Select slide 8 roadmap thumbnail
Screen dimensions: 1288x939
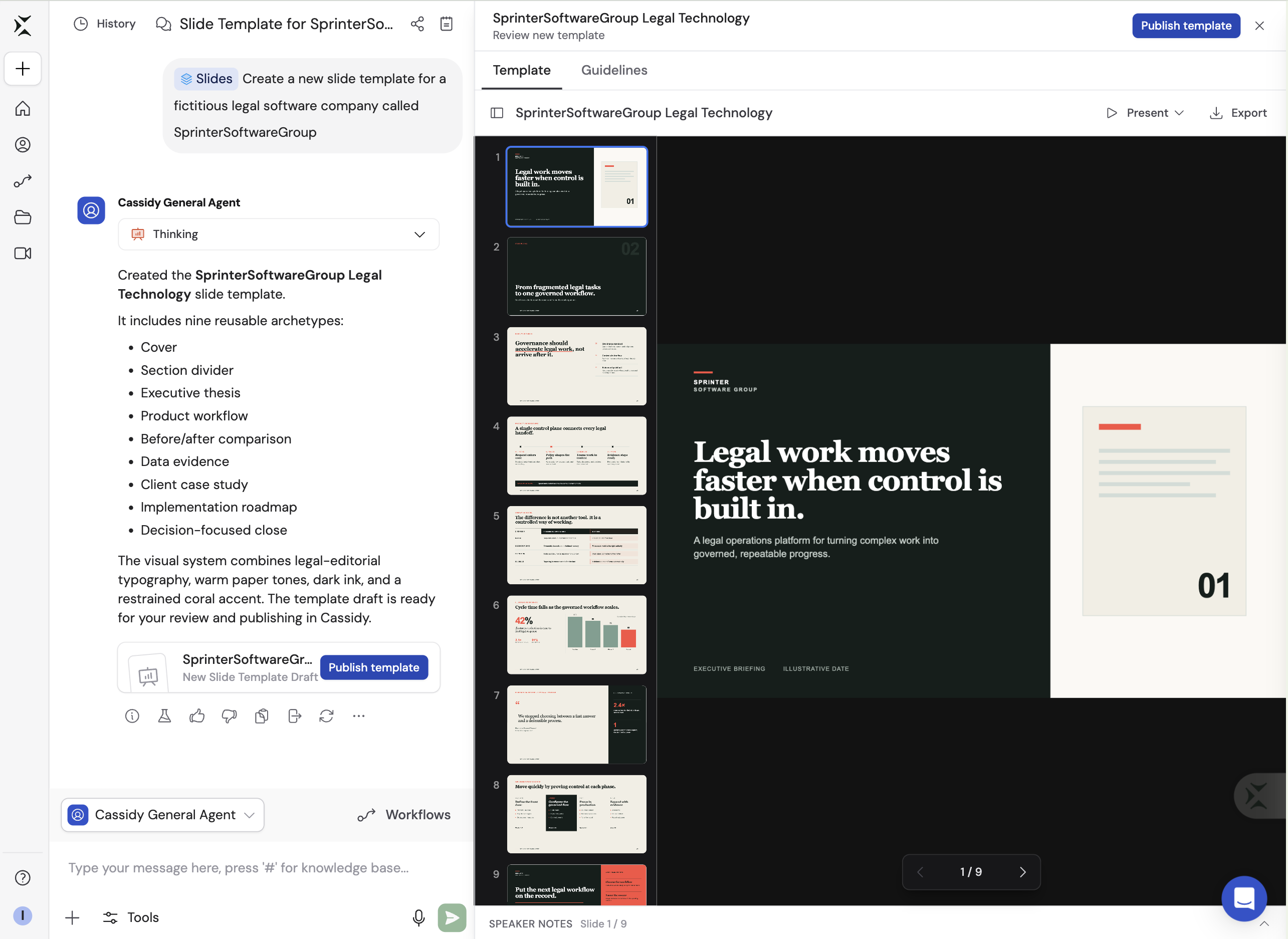(x=576, y=814)
